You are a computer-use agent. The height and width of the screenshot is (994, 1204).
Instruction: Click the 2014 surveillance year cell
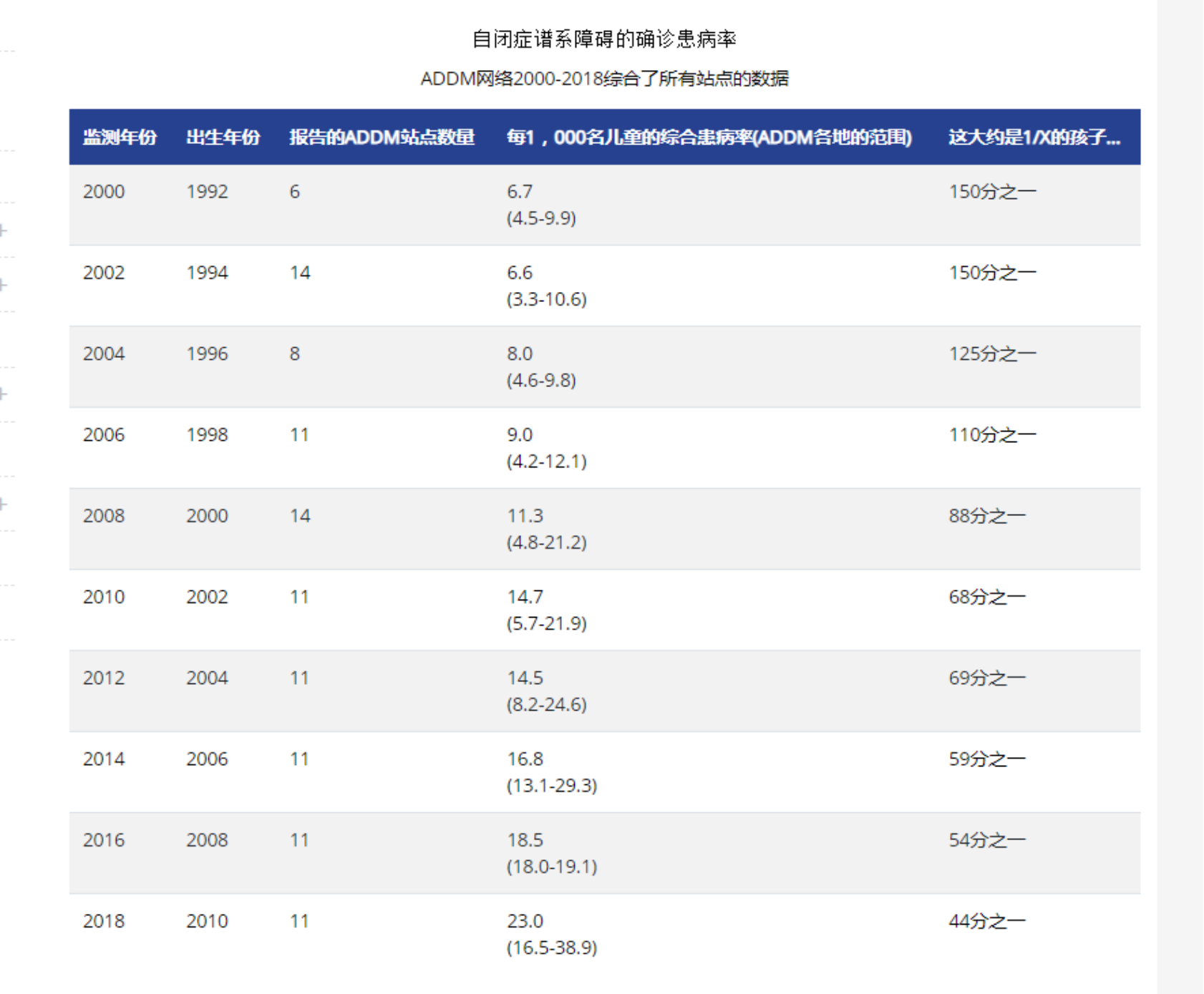pos(104,759)
